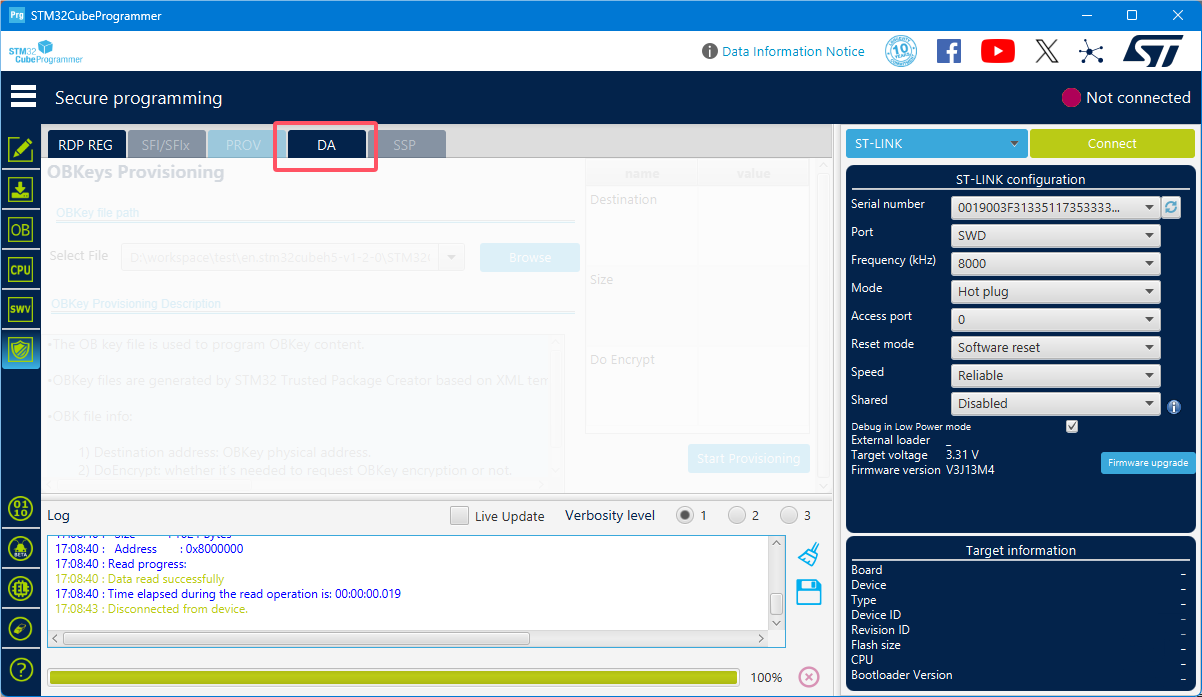Refresh the ST-LINK serial number list
The image size is (1202, 697).
point(1171,207)
